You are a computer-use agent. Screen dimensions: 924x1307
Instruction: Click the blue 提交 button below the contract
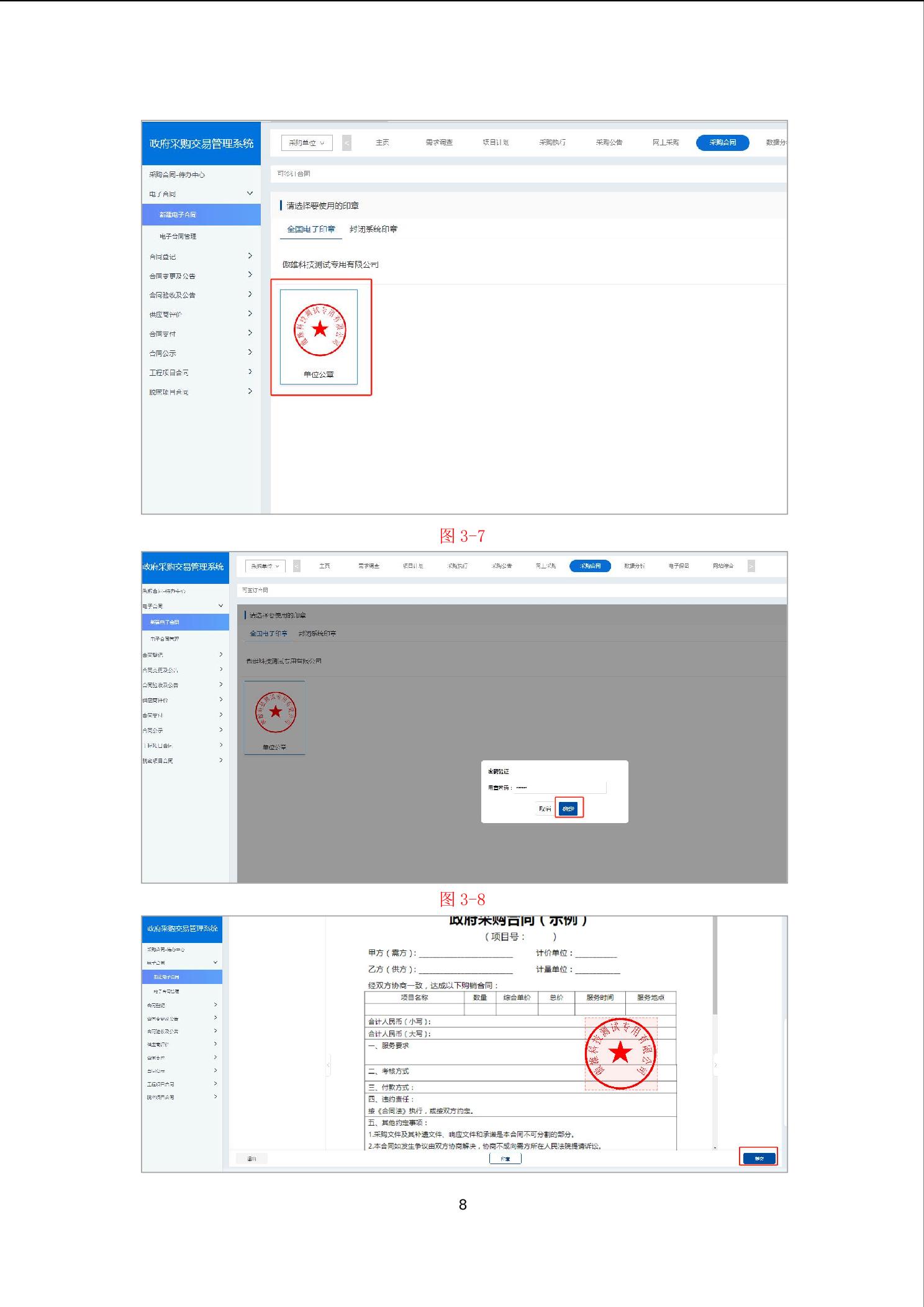point(758,1158)
